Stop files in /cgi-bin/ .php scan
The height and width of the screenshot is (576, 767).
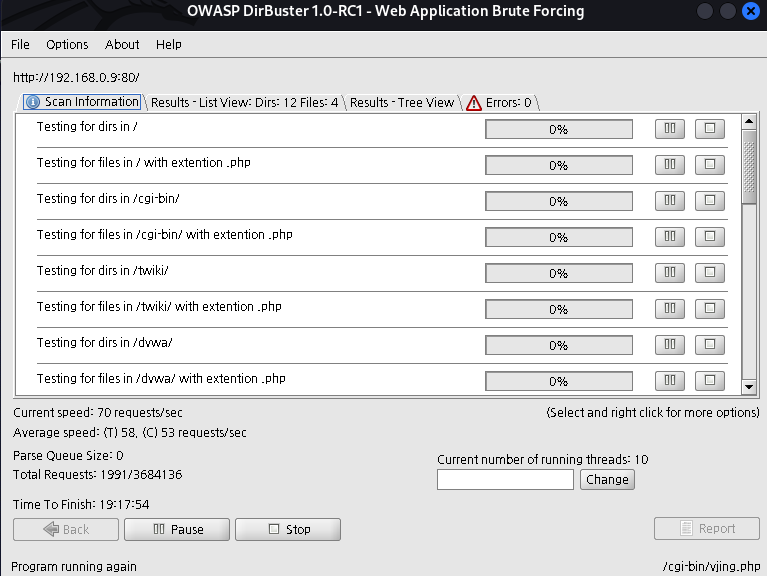click(710, 237)
